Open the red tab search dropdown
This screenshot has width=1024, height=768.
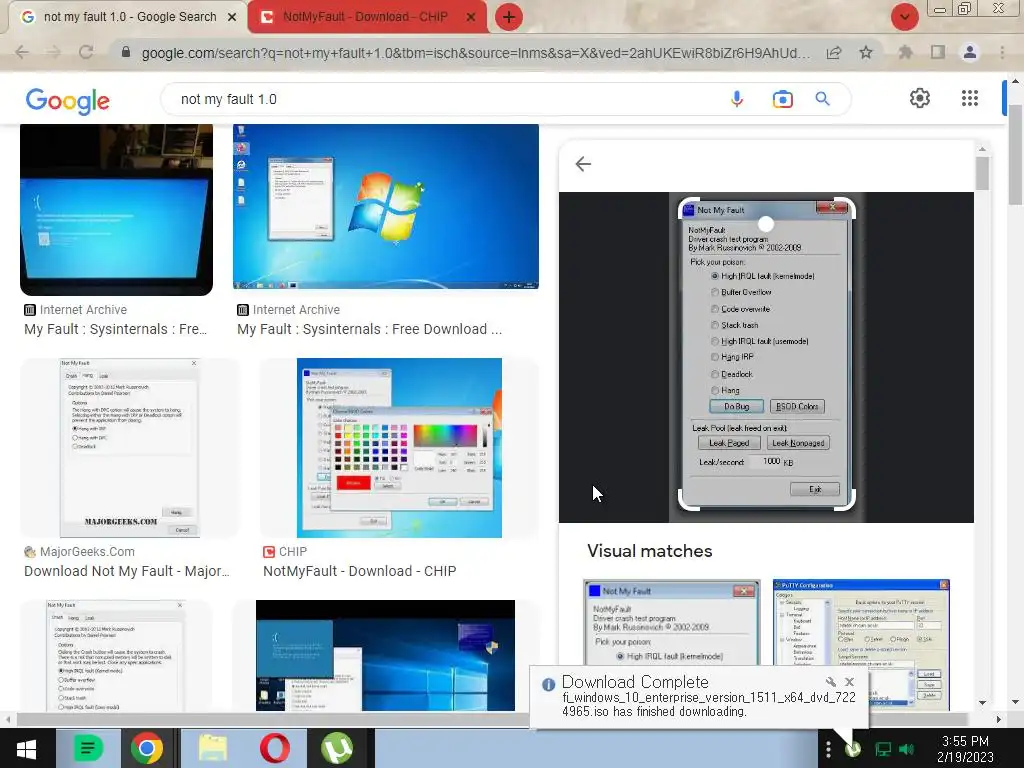click(904, 17)
